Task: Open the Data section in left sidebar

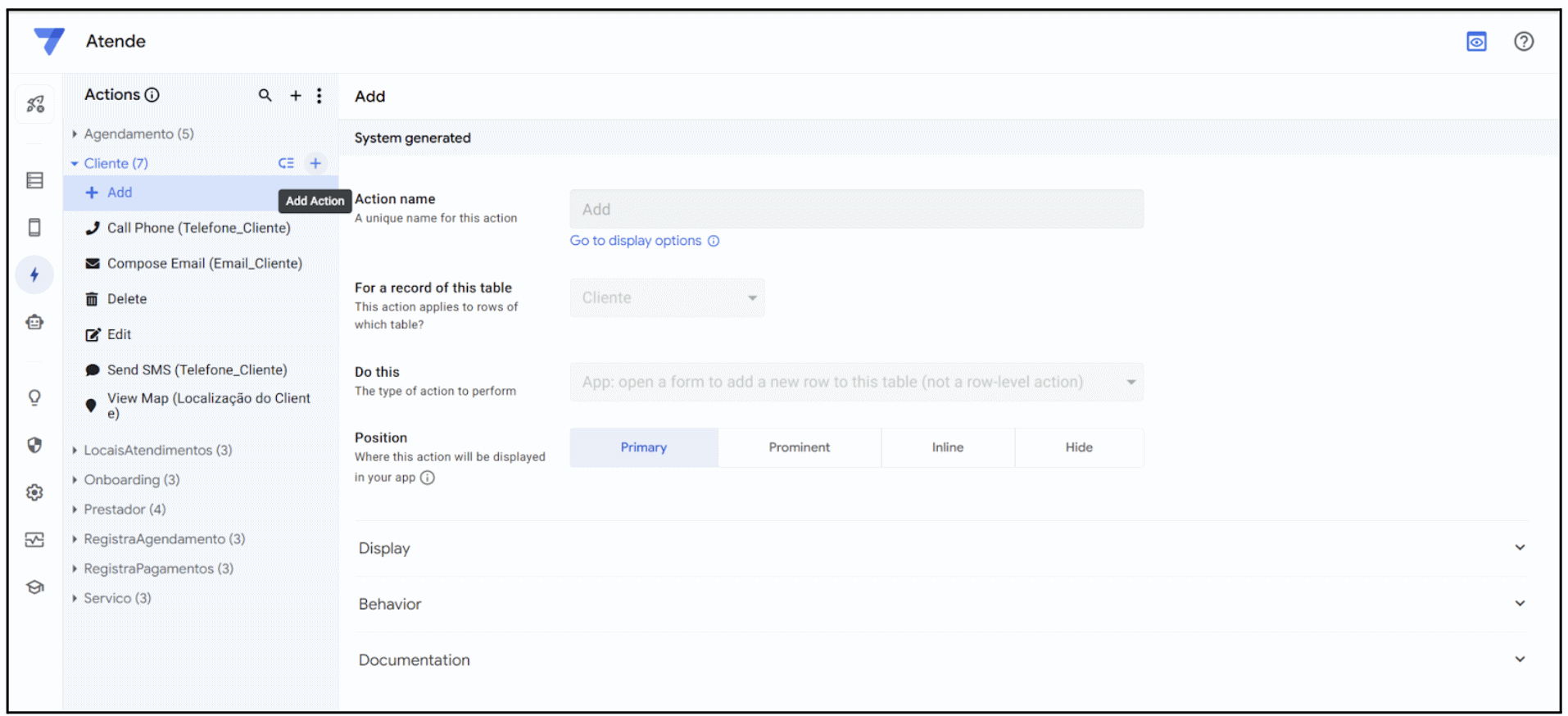Action: coord(34,180)
